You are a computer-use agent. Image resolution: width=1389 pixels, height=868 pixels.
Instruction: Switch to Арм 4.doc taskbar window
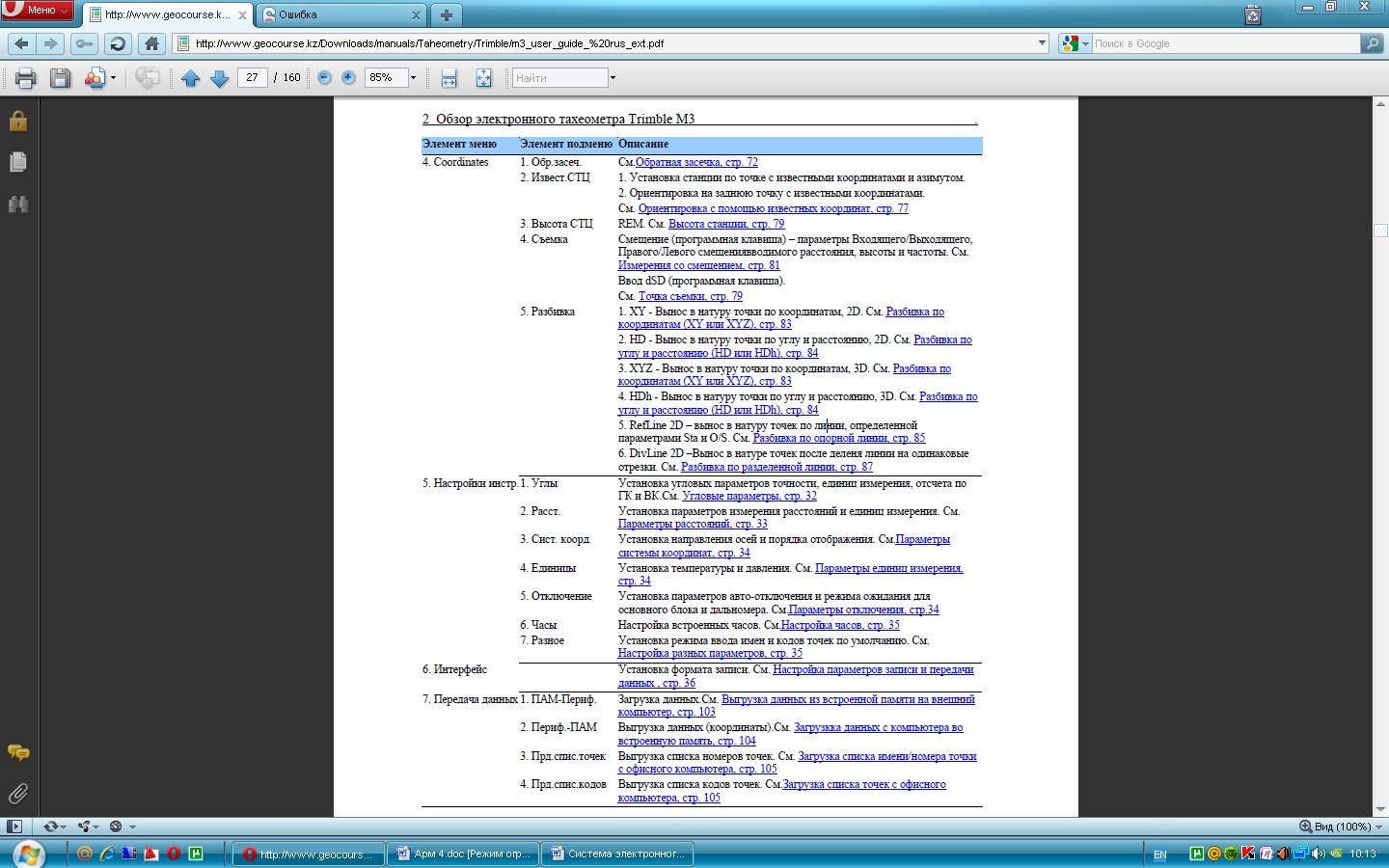tap(464, 854)
